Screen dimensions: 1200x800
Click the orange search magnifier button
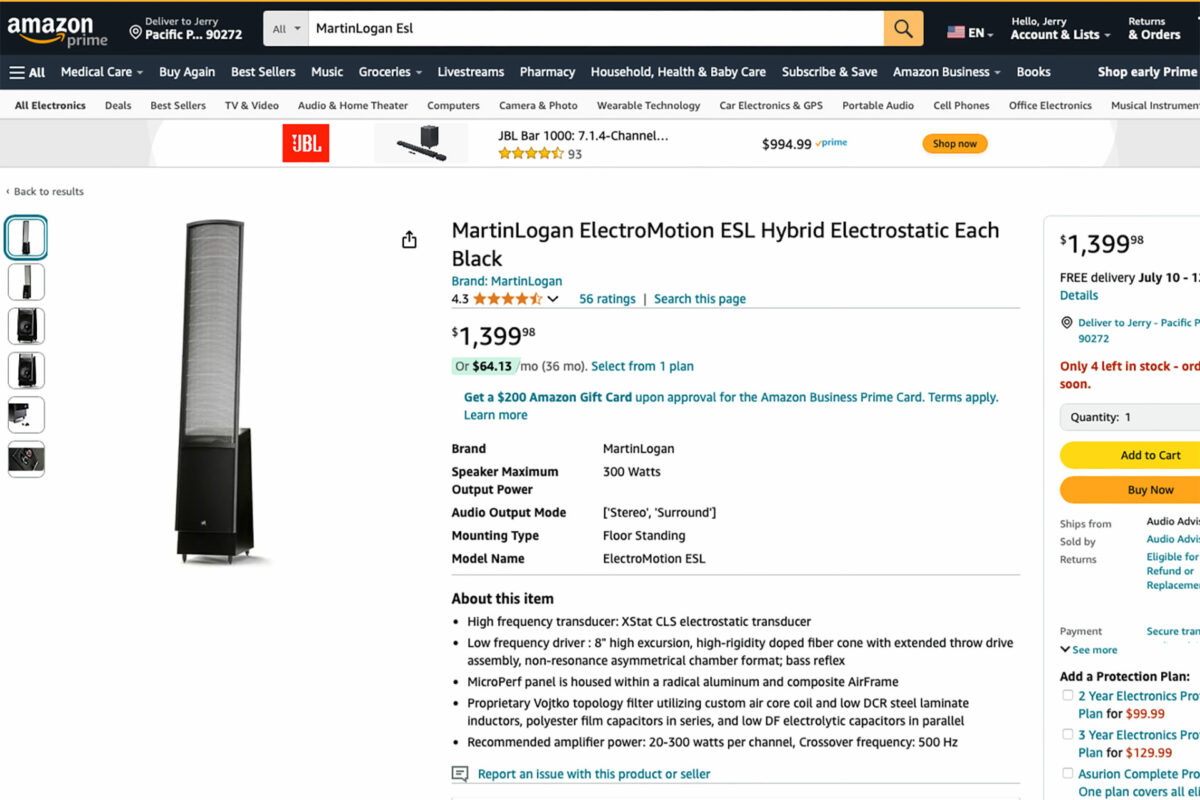pos(903,29)
